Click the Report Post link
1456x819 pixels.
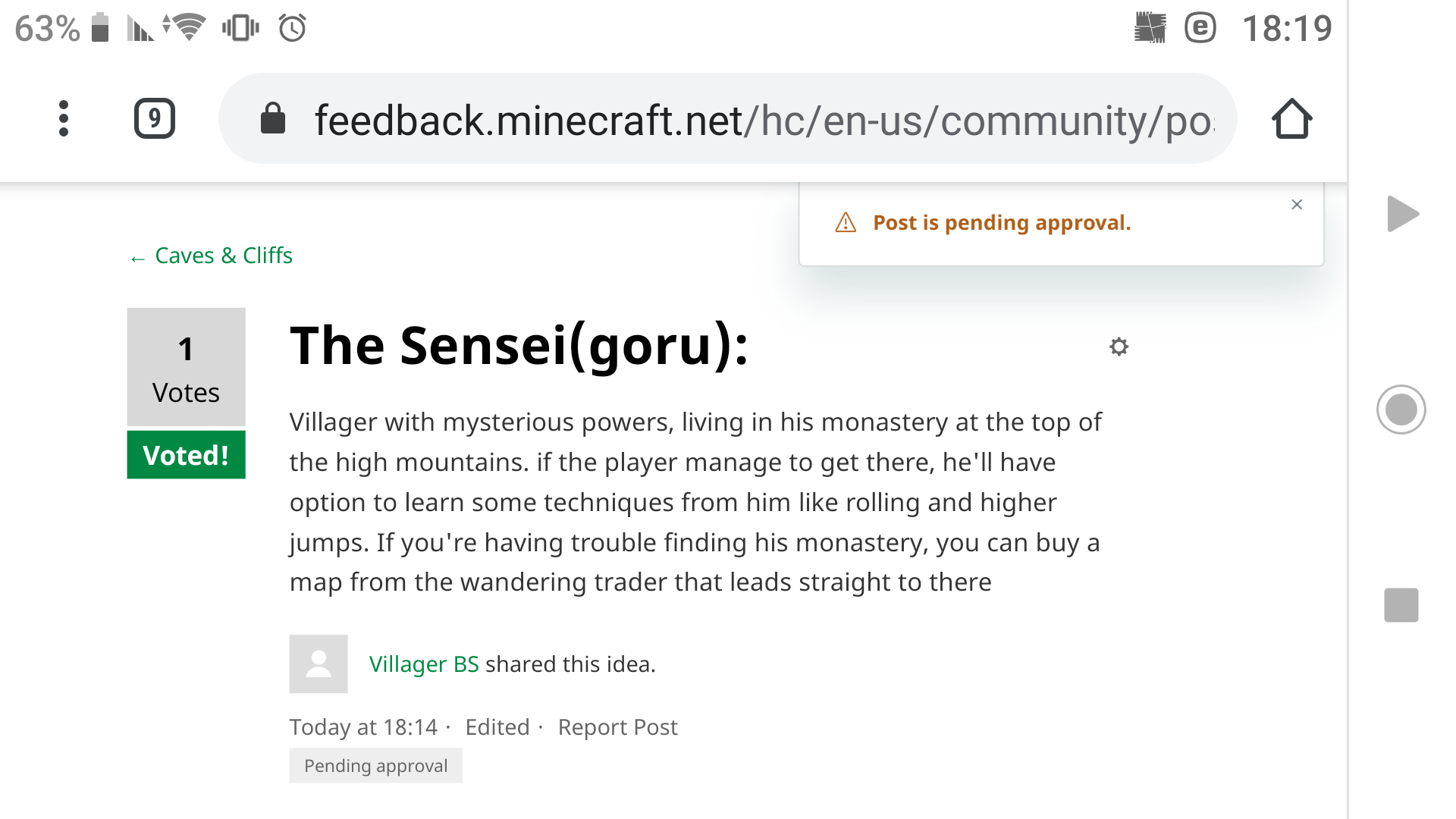point(617,727)
